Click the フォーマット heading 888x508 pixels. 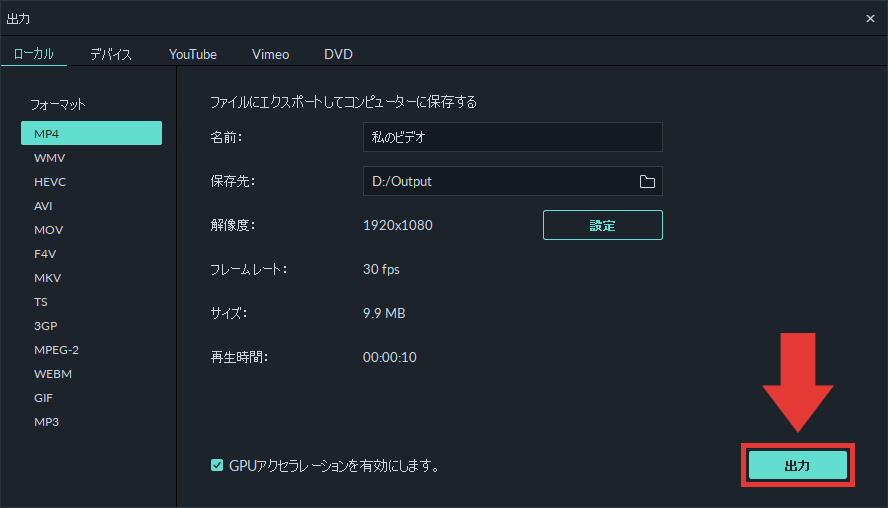58,104
